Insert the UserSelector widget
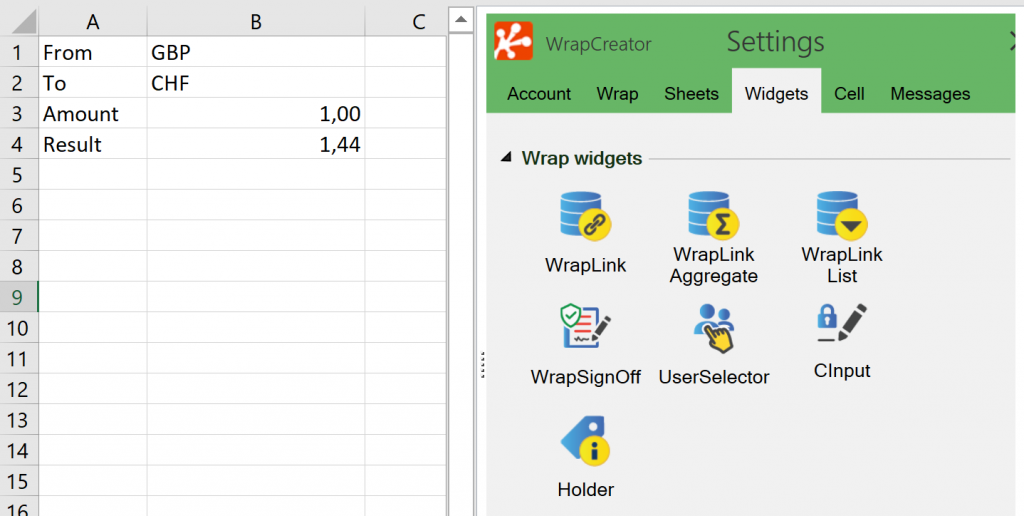 coord(714,345)
